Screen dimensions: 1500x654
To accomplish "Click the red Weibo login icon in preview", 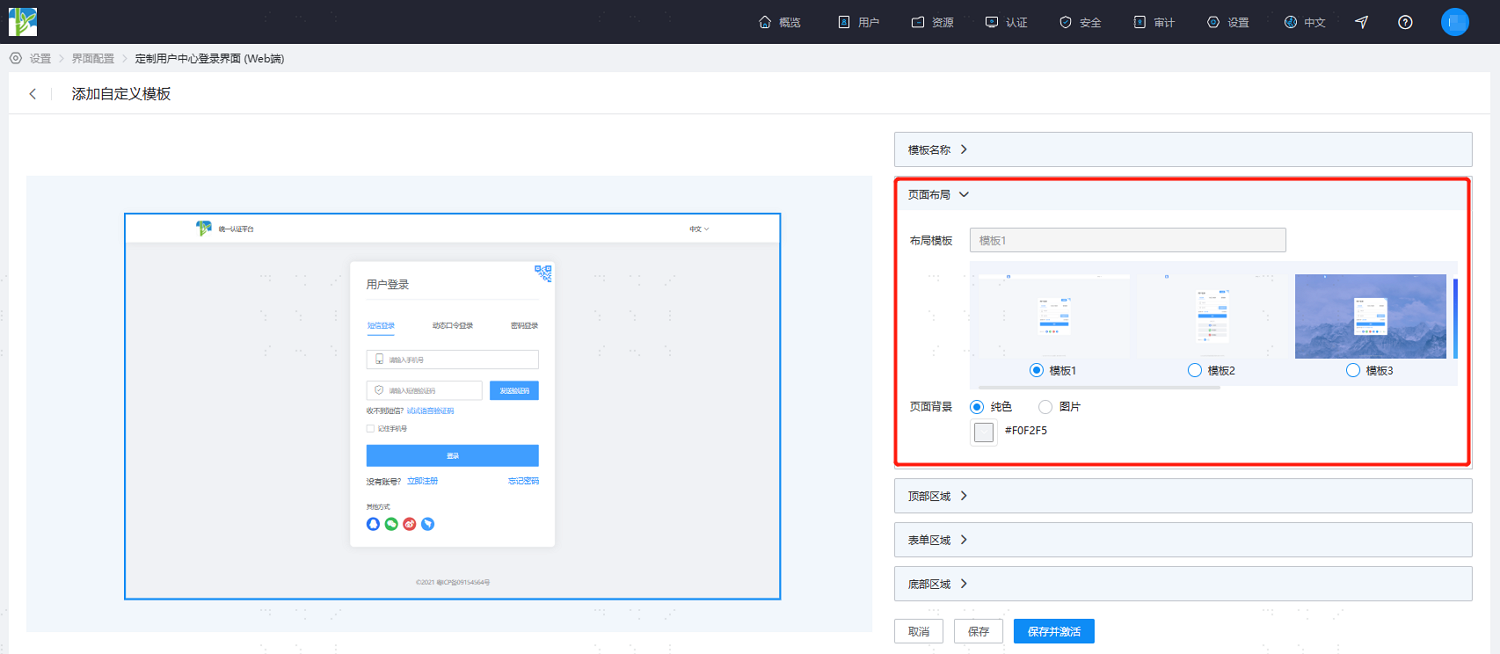I will click(409, 524).
